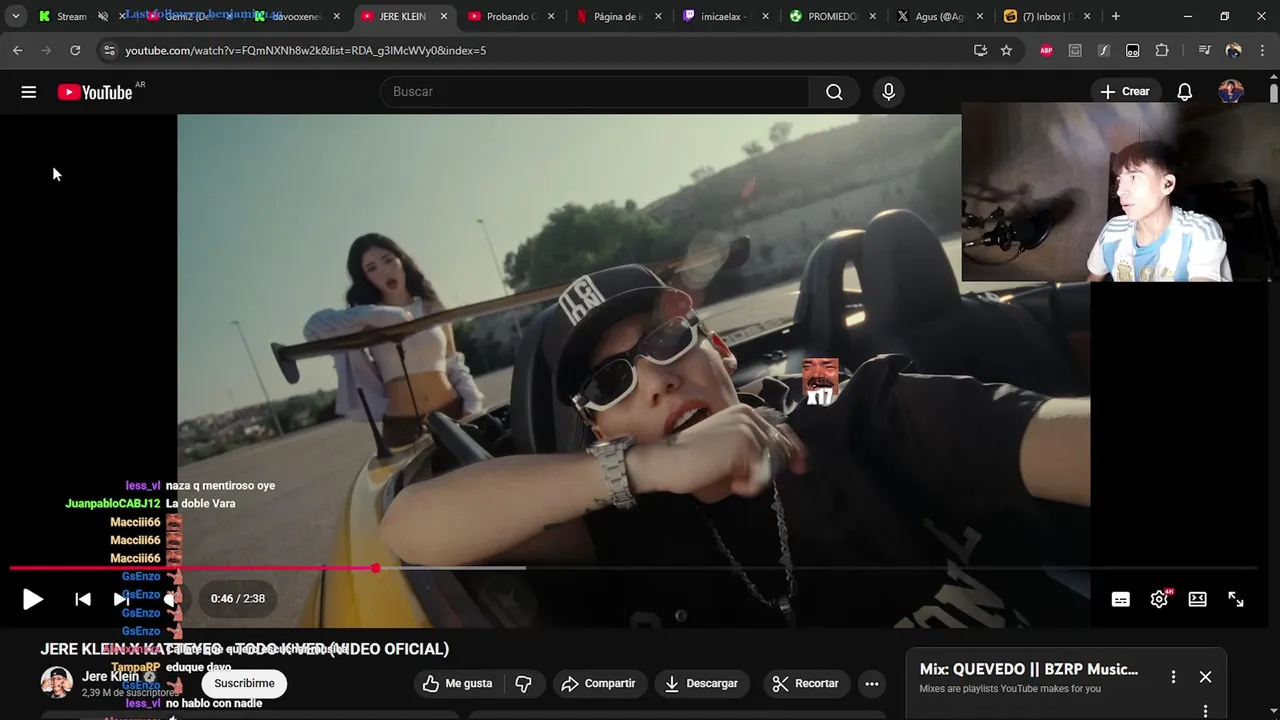This screenshot has height=720, width=1280.
Task: Like the video with Me gusta
Action: (x=458, y=684)
